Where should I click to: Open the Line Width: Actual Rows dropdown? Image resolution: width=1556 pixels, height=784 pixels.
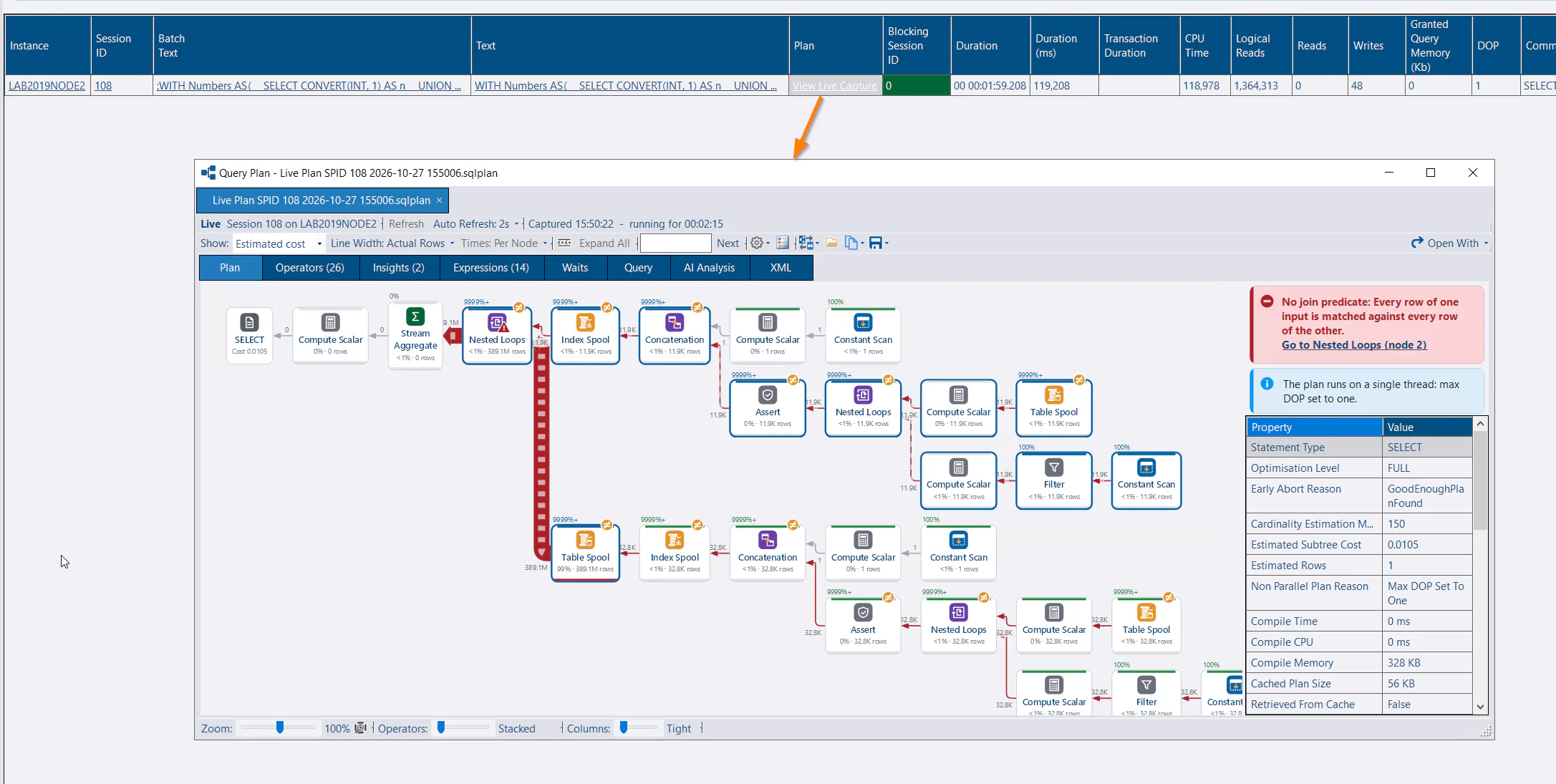pyautogui.click(x=392, y=243)
